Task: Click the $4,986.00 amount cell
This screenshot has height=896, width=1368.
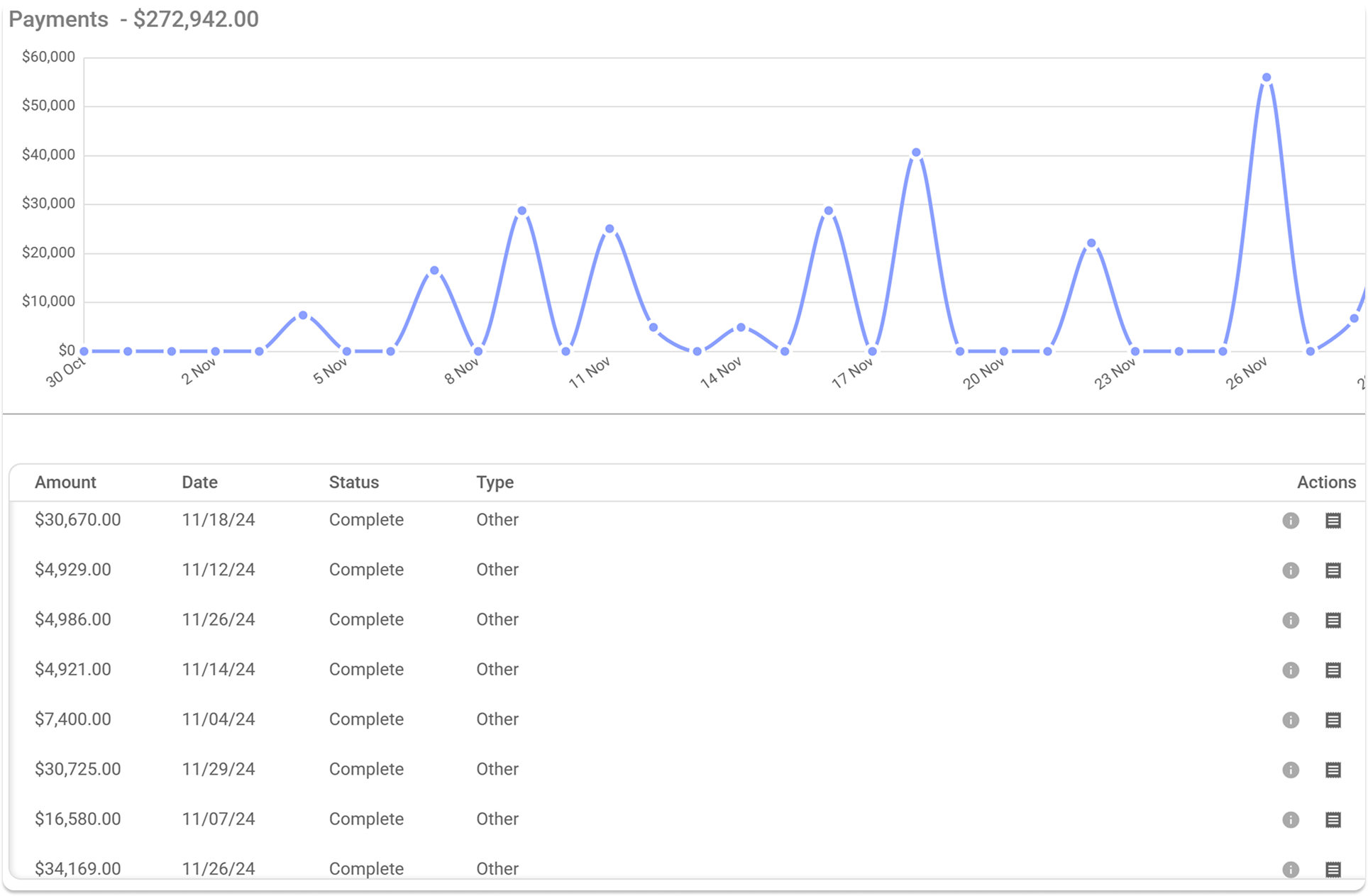Action: tap(73, 619)
